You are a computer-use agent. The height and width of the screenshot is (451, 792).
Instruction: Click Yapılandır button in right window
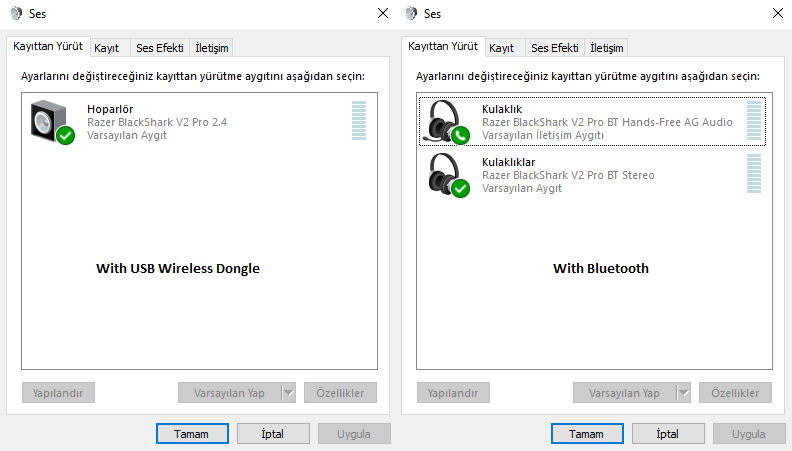pyautogui.click(x=453, y=392)
